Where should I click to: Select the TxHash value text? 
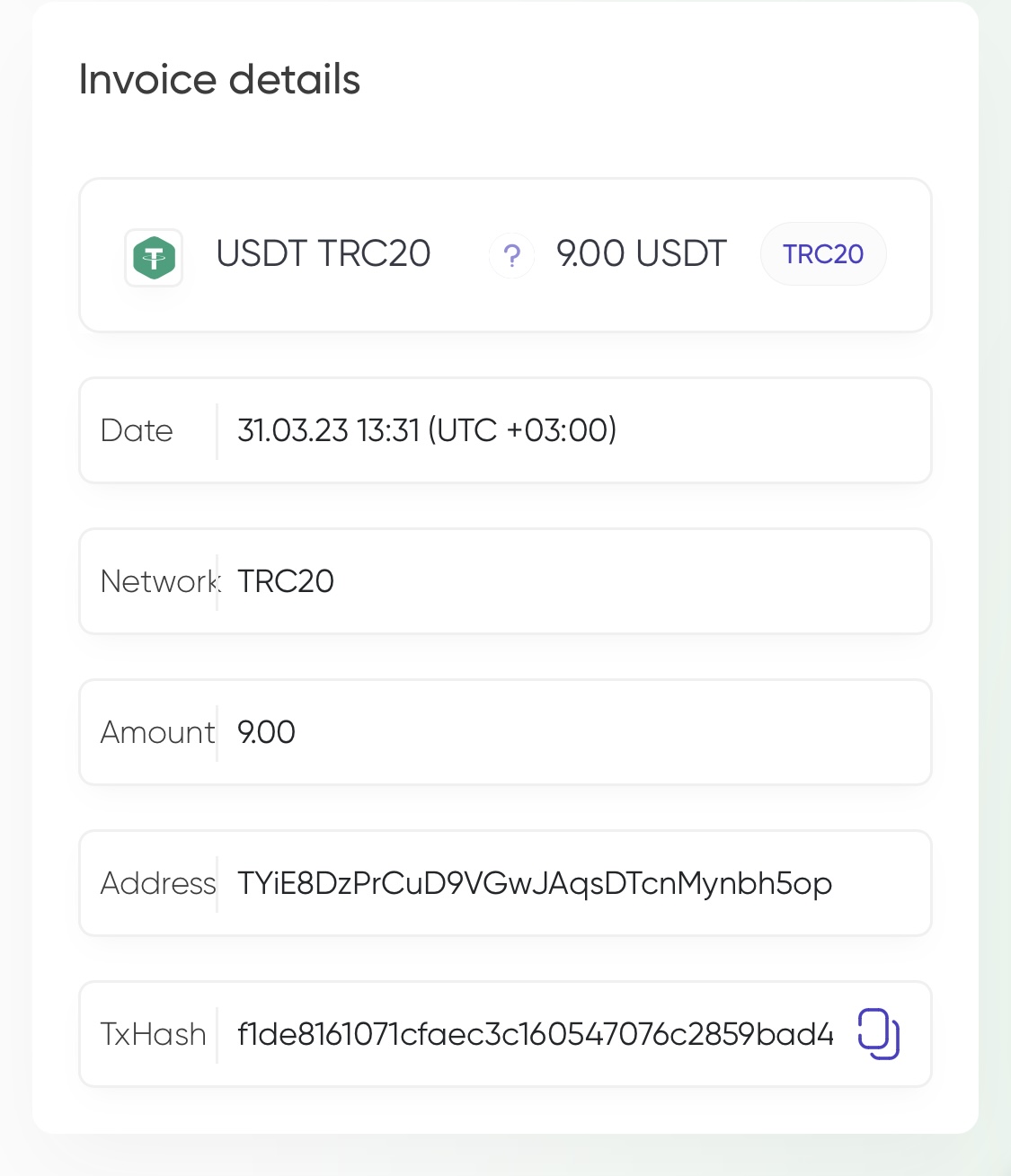click(536, 1034)
